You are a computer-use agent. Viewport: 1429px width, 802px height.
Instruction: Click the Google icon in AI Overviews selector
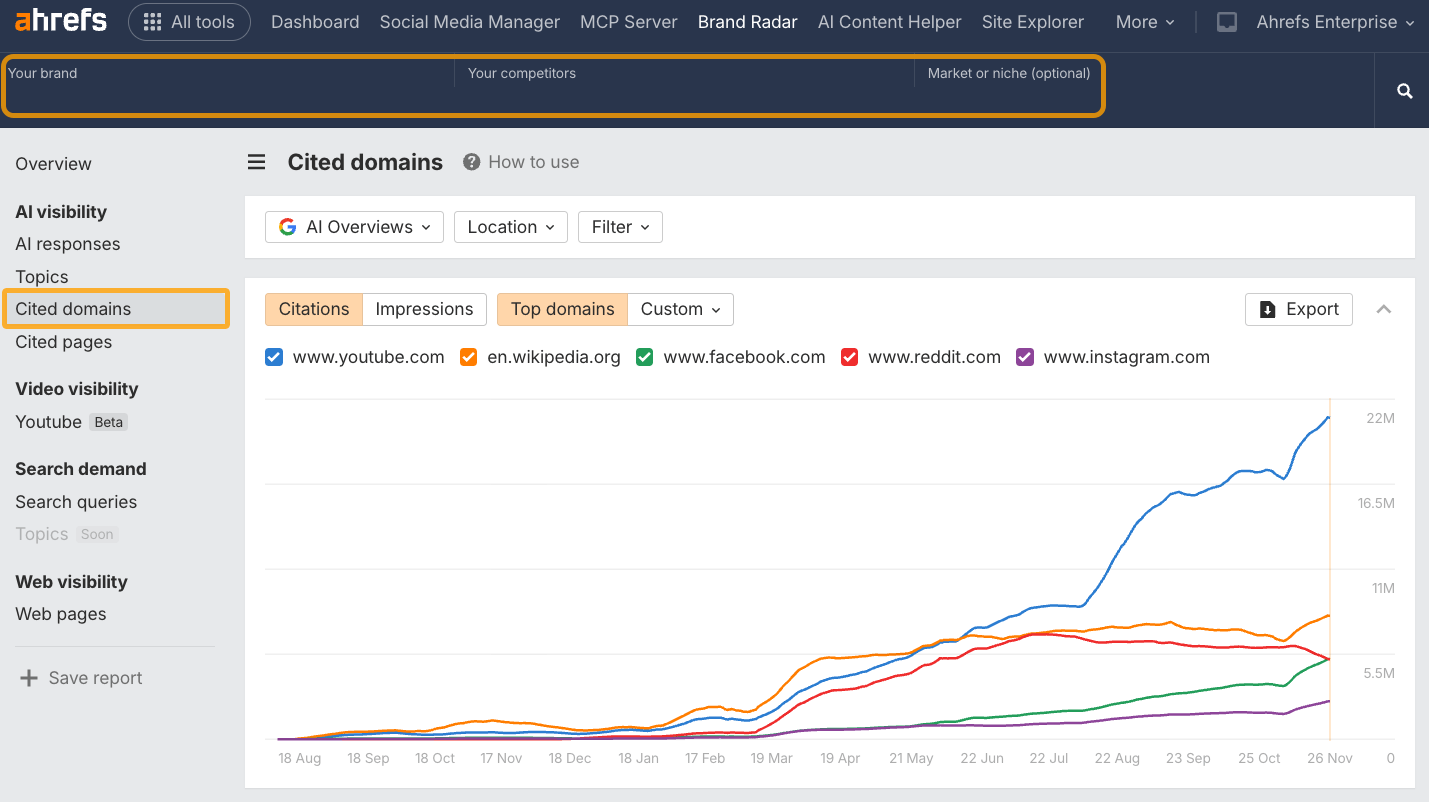[287, 227]
